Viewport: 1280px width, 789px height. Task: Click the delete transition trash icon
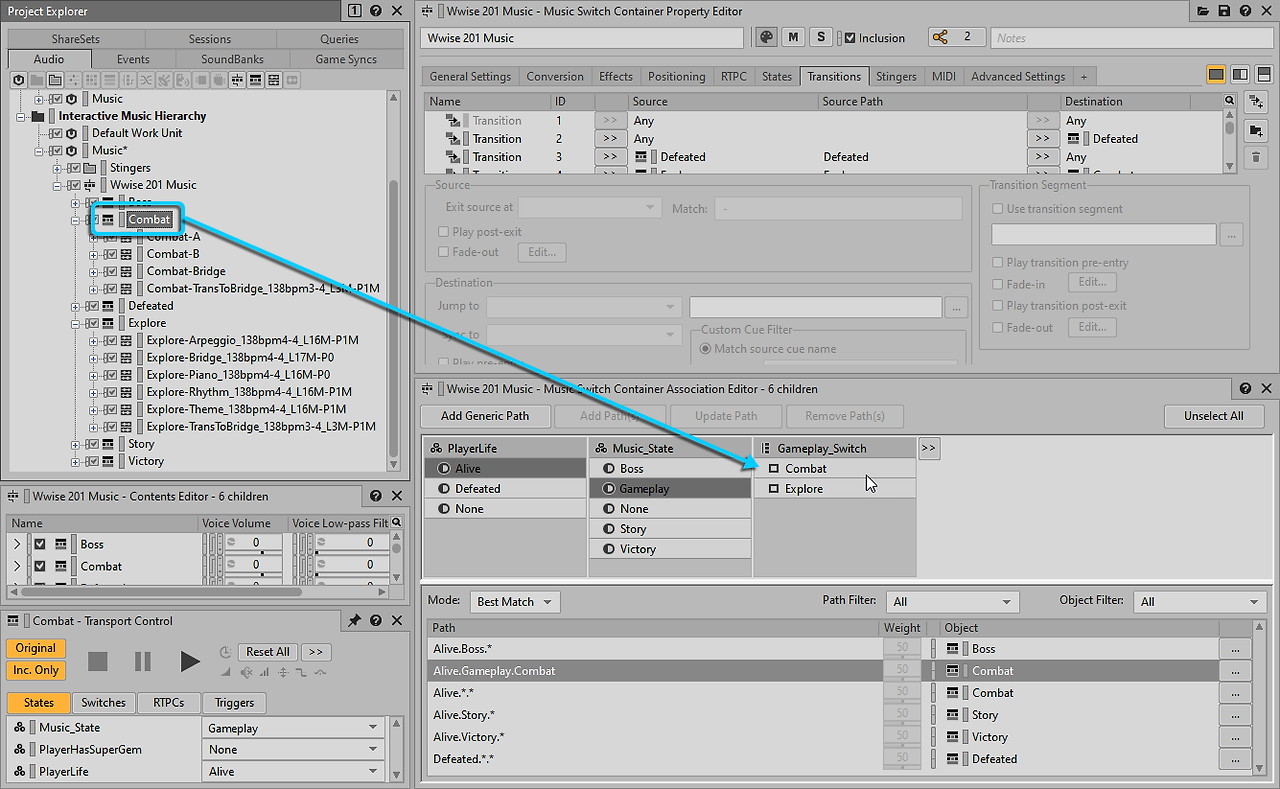click(1257, 158)
